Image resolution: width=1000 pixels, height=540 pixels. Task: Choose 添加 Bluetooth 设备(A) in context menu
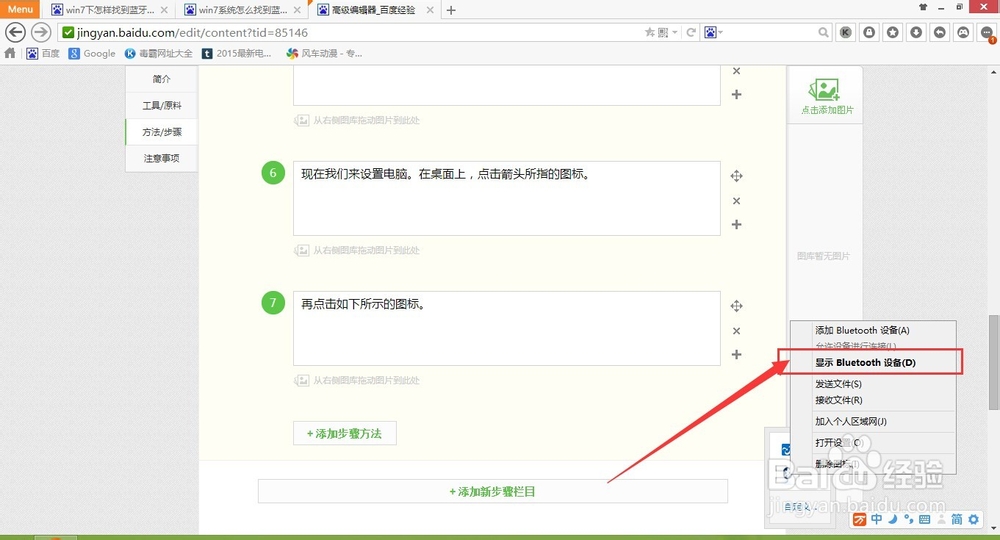click(x=862, y=330)
